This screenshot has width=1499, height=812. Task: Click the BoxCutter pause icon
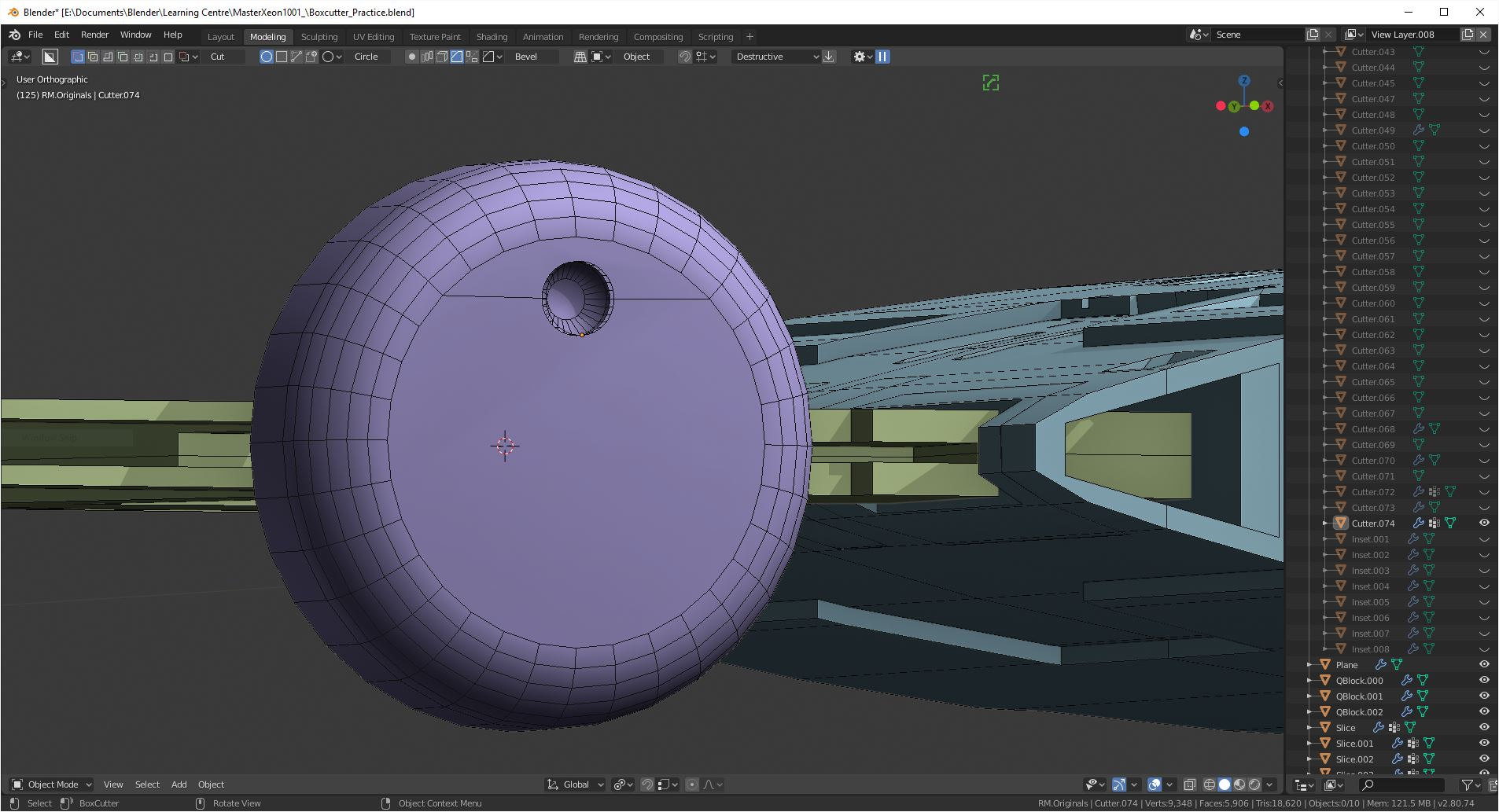[882, 57]
